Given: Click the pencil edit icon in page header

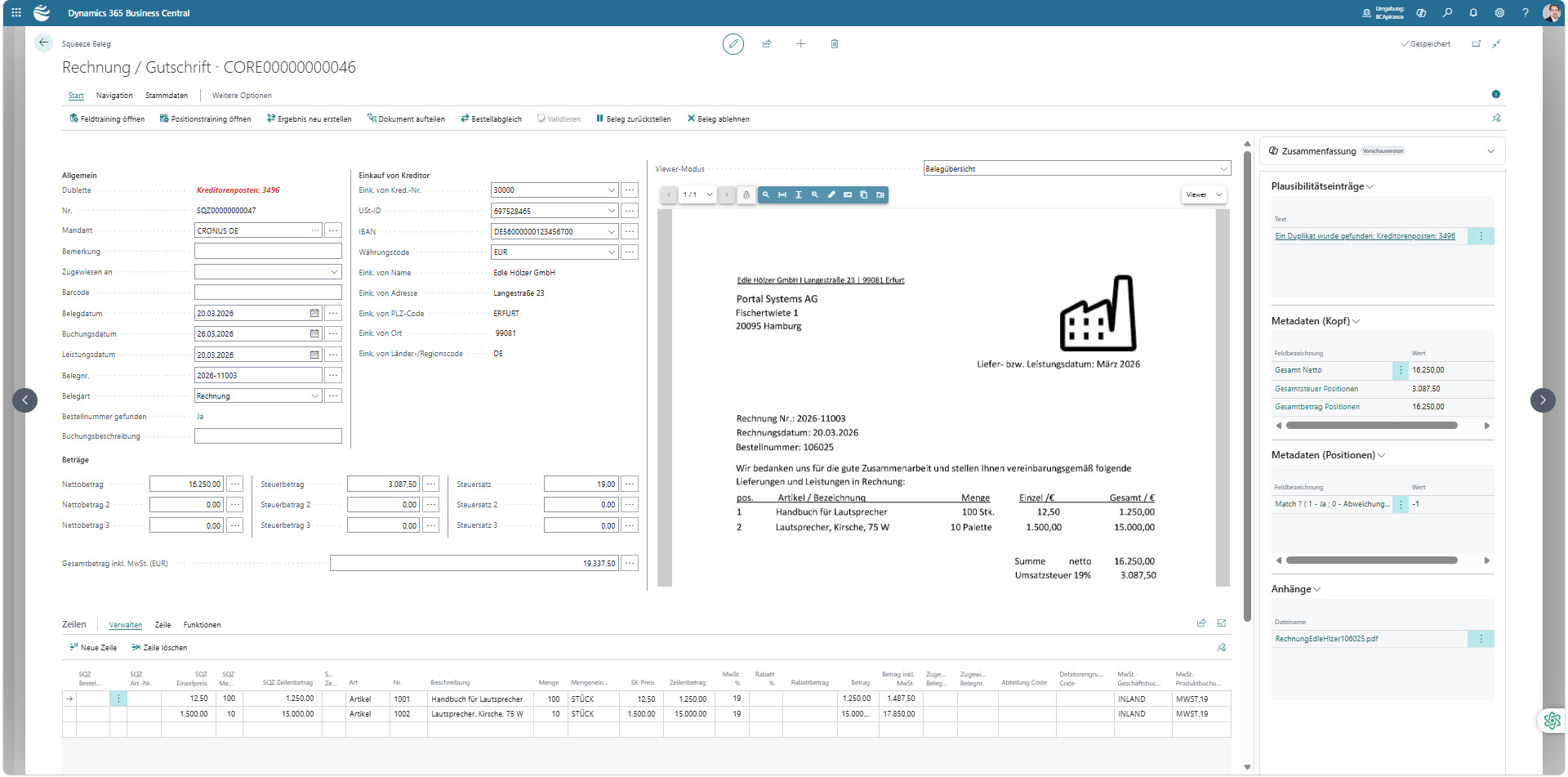Looking at the screenshot, I should click(x=733, y=44).
